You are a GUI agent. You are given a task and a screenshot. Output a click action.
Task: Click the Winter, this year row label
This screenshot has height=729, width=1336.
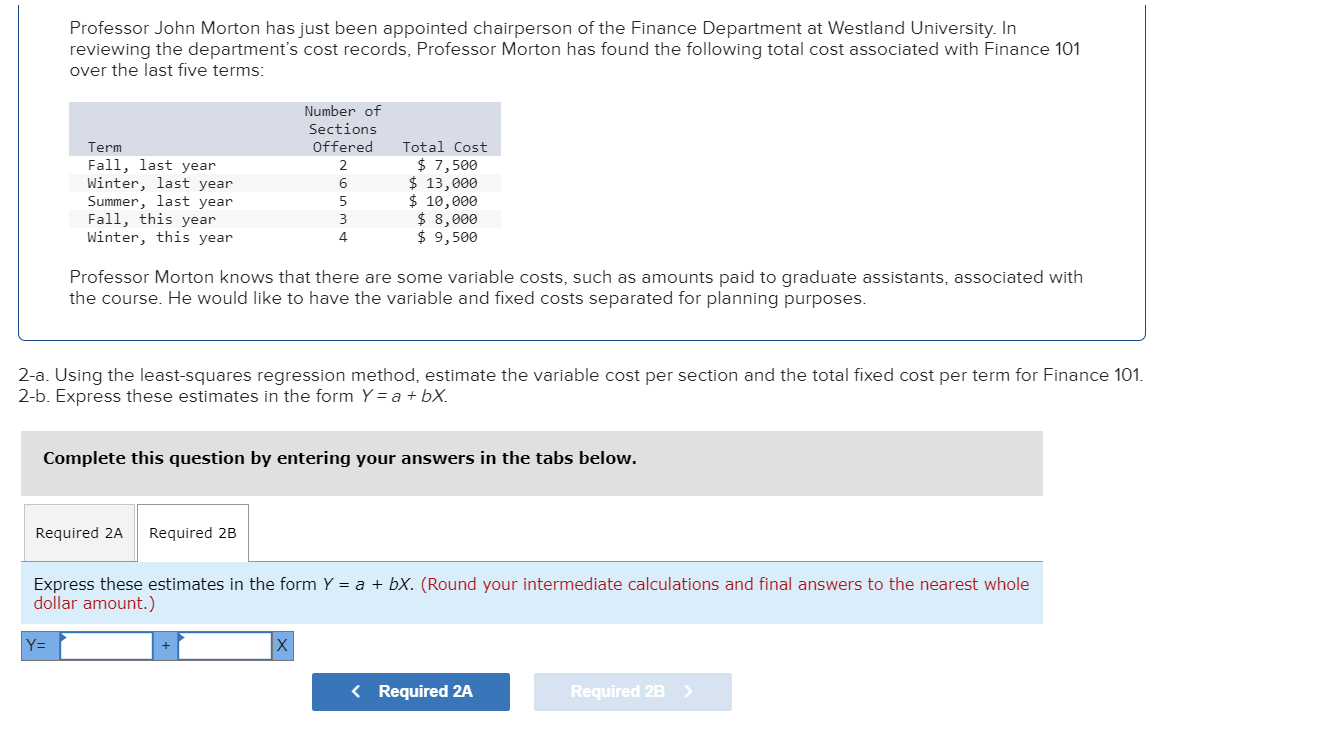coord(160,237)
